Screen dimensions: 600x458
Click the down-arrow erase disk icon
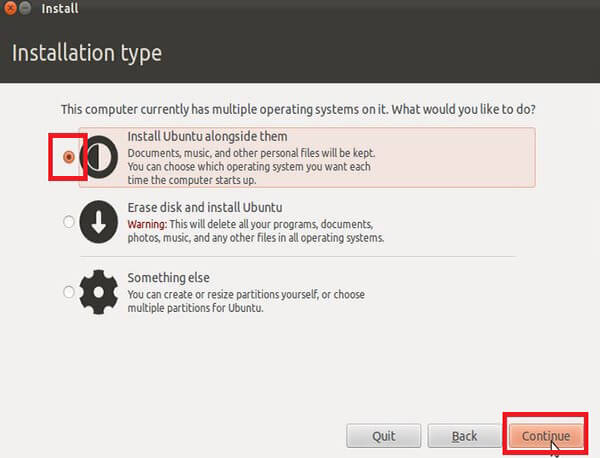(99, 222)
